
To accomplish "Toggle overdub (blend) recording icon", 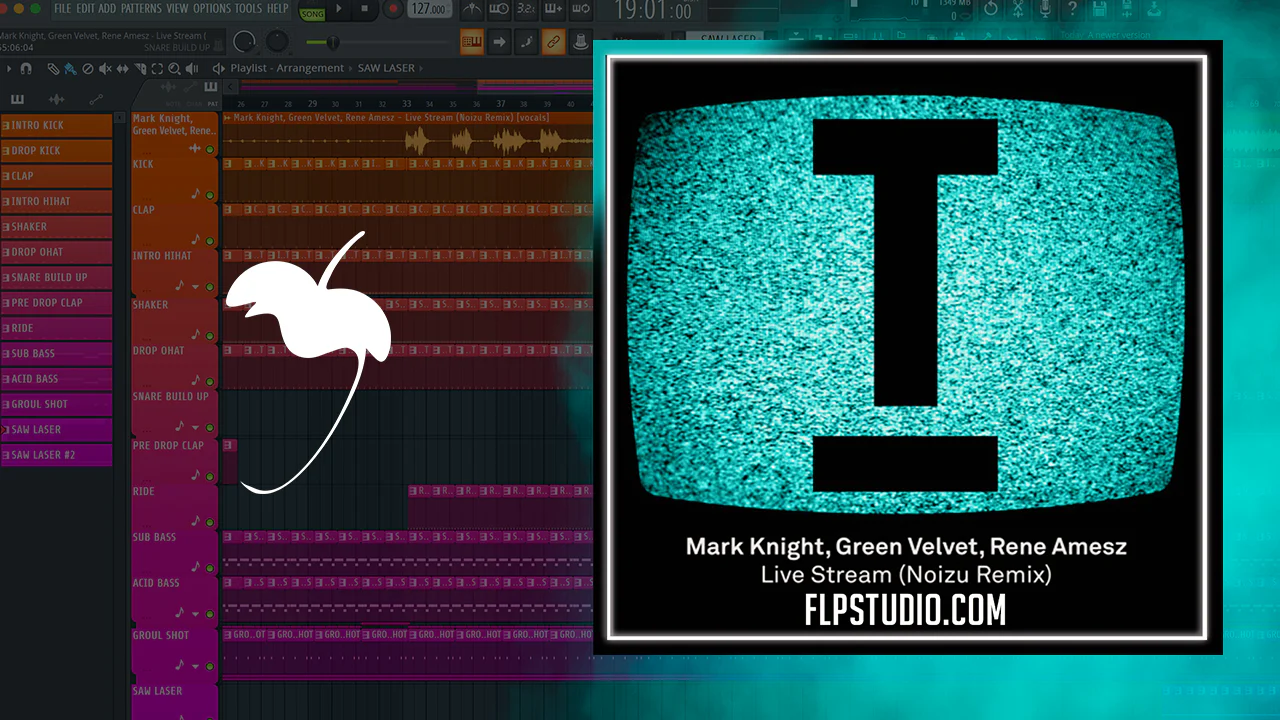I will click(x=553, y=10).
